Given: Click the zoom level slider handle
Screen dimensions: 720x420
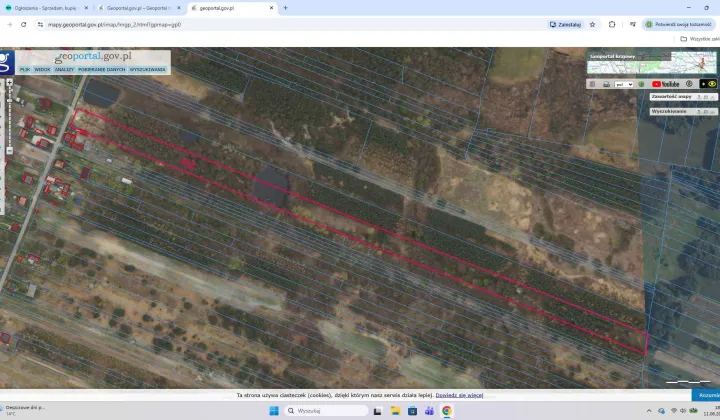Looking at the screenshot, I should pyautogui.click(x=10, y=101).
